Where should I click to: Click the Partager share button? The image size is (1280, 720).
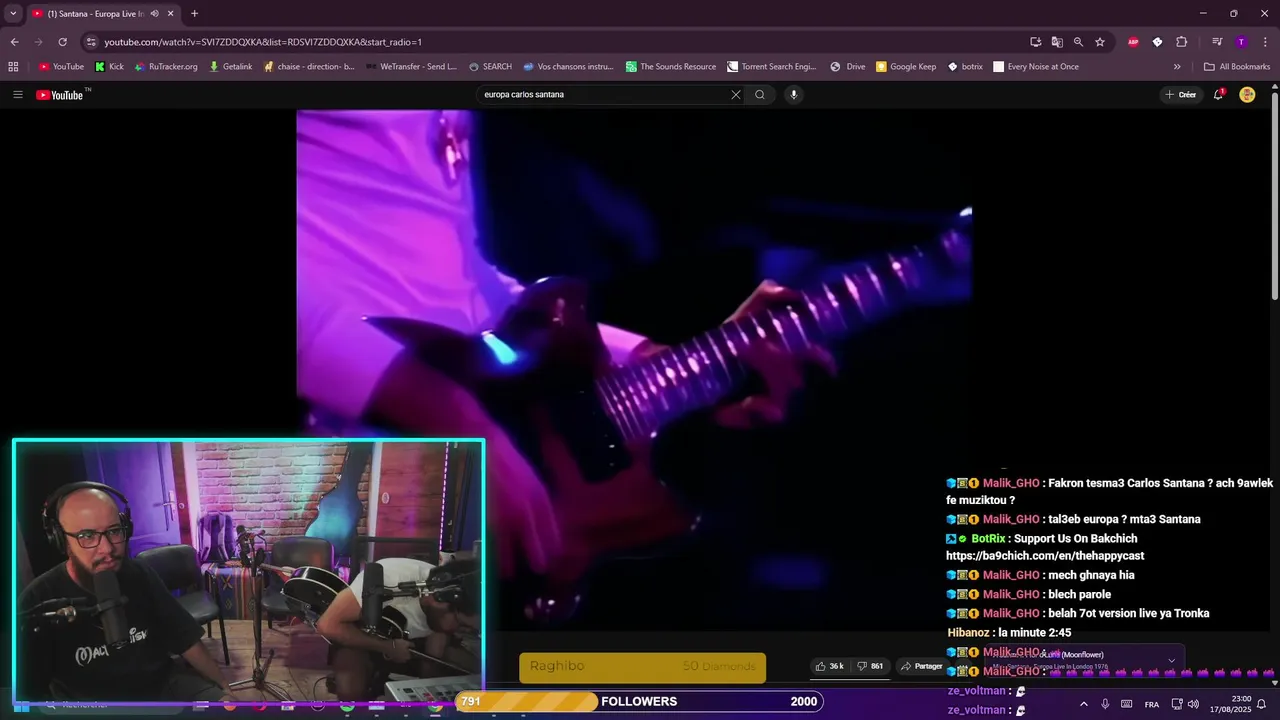coord(920,666)
